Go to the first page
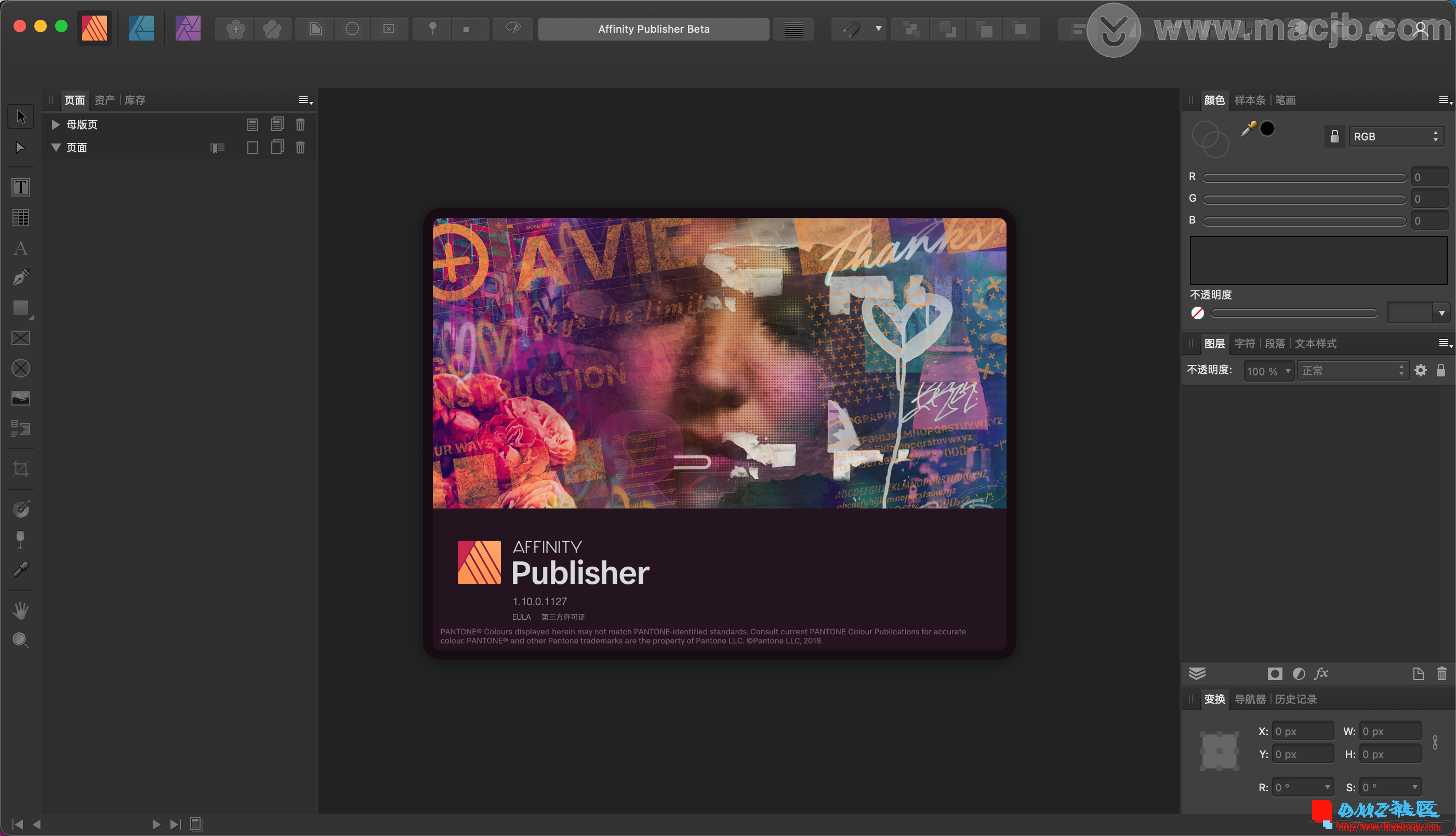Image resolution: width=1456 pixels, height=836 pixels. [x=17, y=825]
